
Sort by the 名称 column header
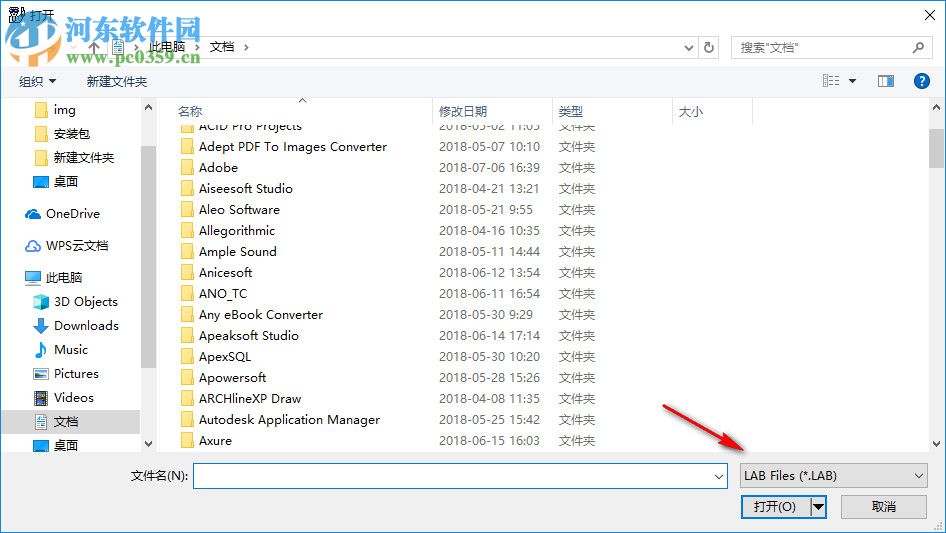click(x=190, y=112)
